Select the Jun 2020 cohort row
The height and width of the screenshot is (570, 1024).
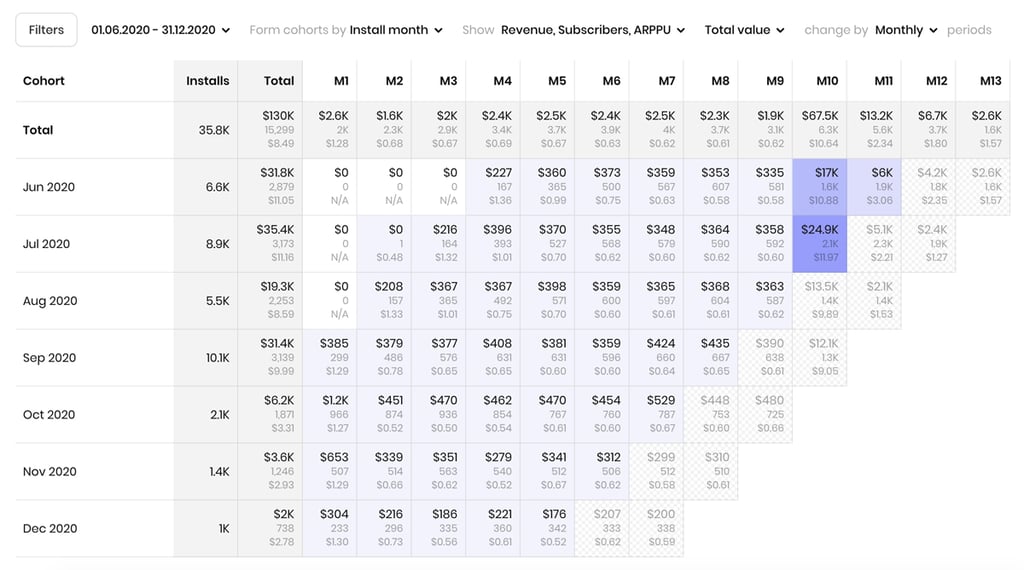click(49, 187)
